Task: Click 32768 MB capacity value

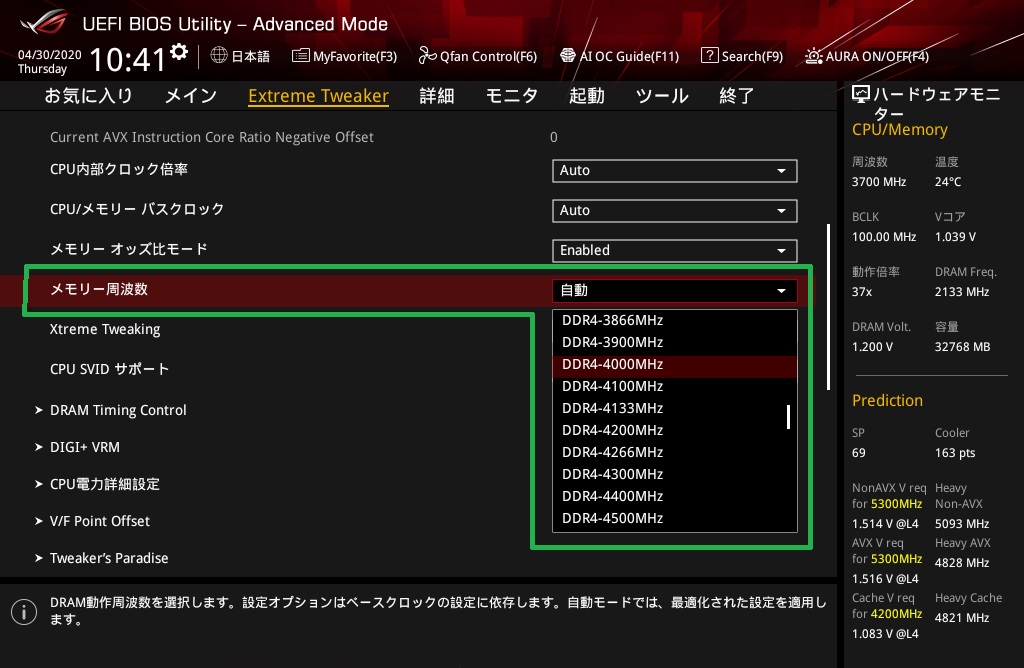Action: pyautogui.click(x=962, y=347)
